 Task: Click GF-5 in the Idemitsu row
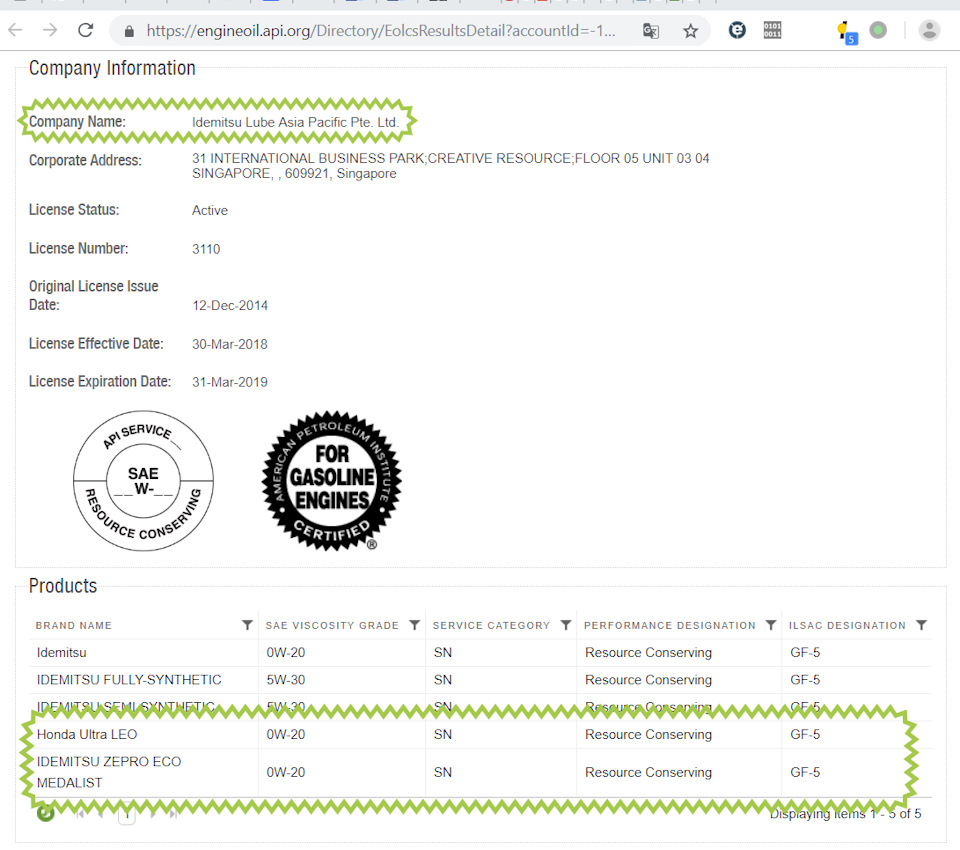[x=804, y=653]
